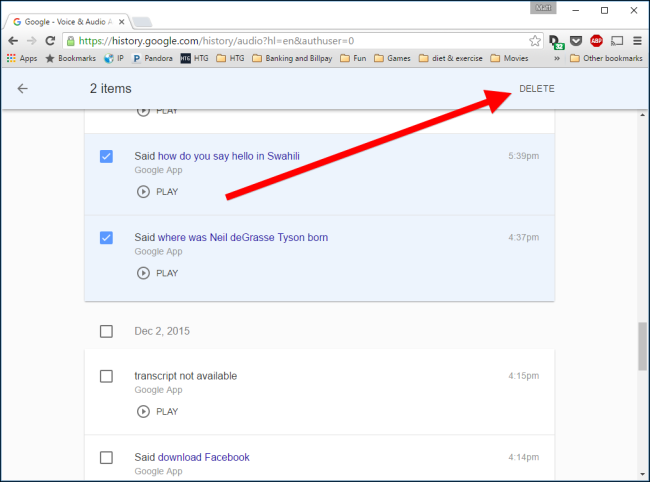Open the Other bookmarks folder

point(606,58)
